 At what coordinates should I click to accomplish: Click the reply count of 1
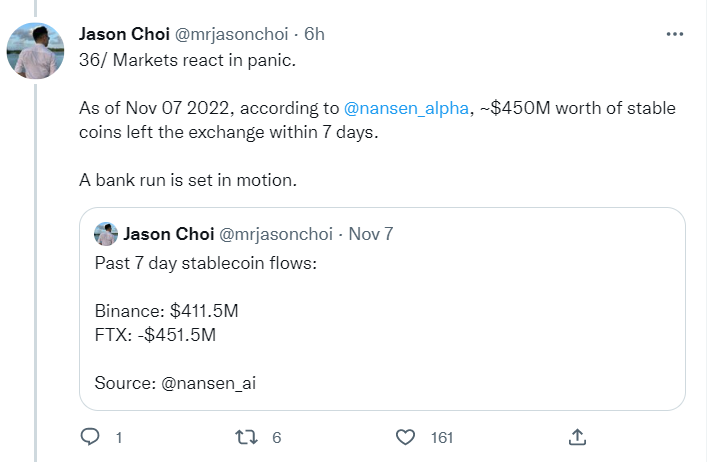[118, 437]
